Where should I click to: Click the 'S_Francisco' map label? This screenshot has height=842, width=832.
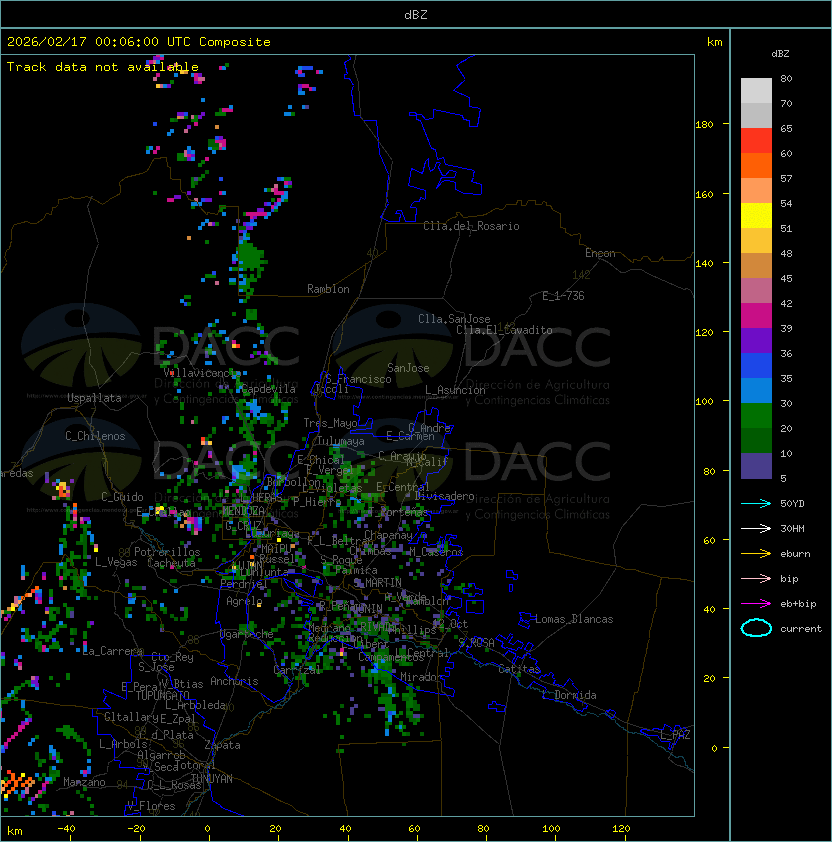pos(358,379)
